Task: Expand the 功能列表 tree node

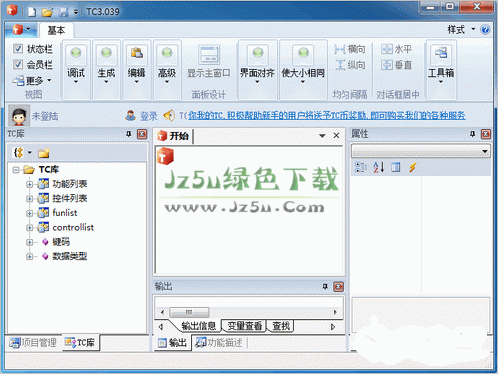Action: click(30, 184)
